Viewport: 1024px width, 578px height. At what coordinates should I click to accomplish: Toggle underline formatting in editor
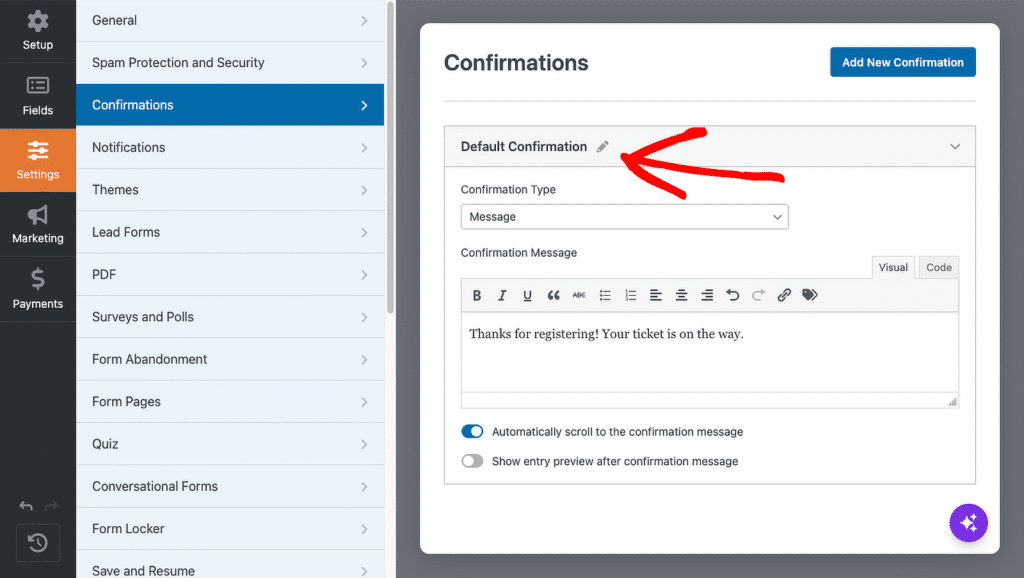[527, 295]
